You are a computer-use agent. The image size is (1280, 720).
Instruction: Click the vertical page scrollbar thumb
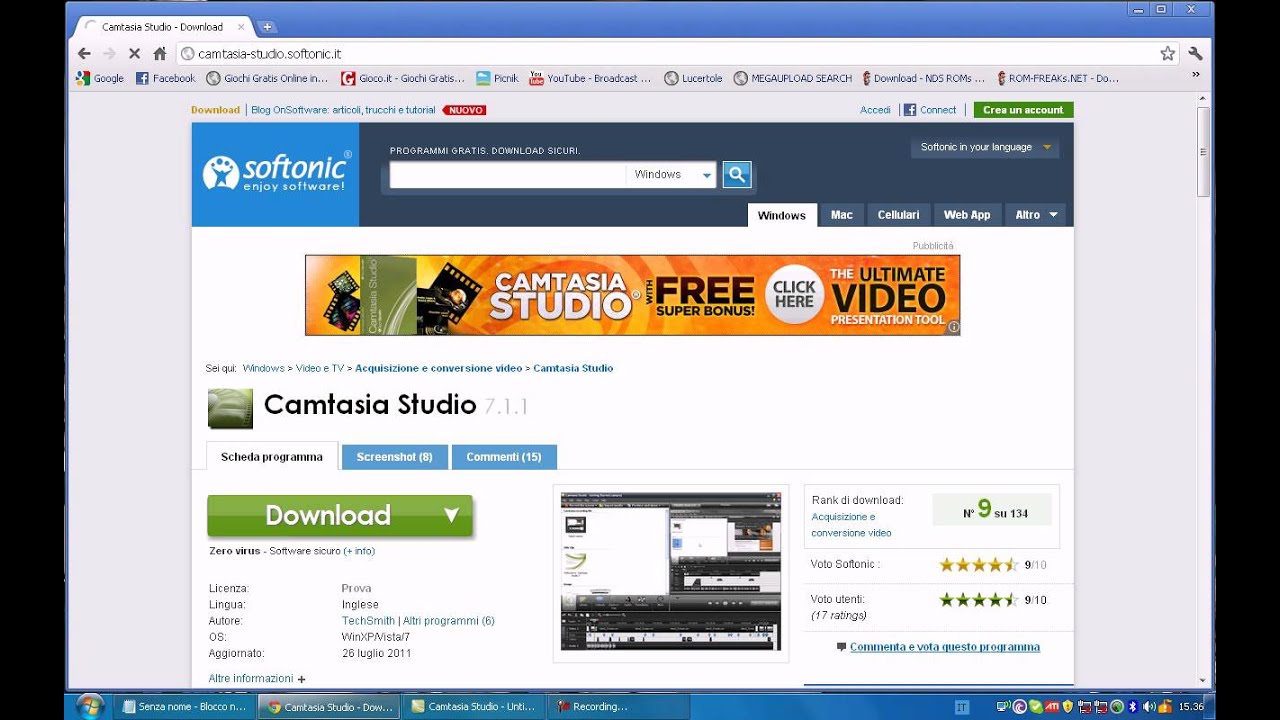(1204, 152)
